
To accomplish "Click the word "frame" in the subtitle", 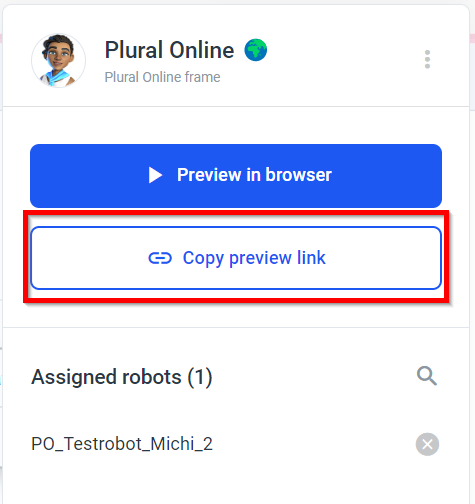I will pyautogui.click(x=202, y=77).
